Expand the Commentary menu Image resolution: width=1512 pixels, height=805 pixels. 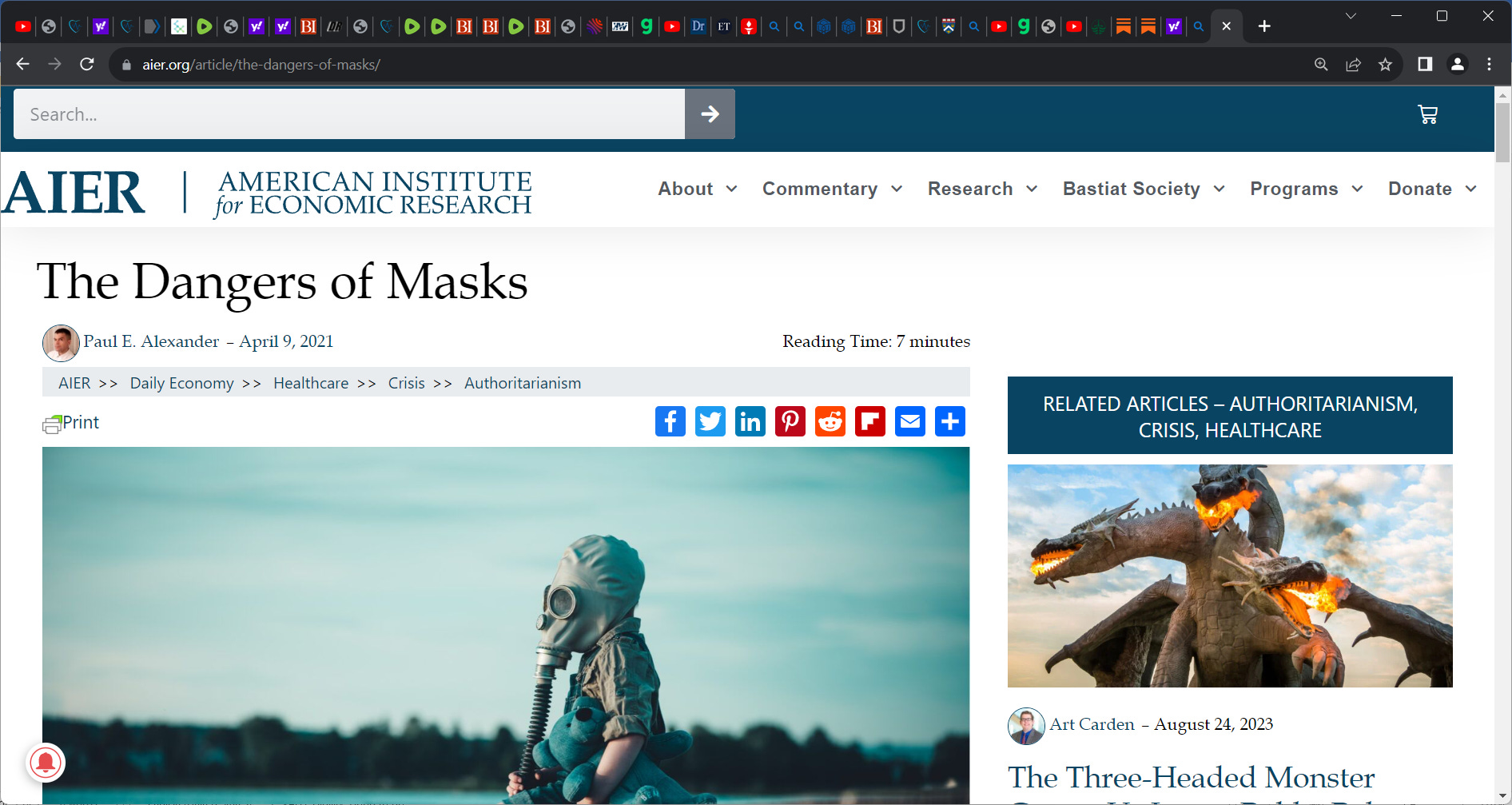point(833,189)
